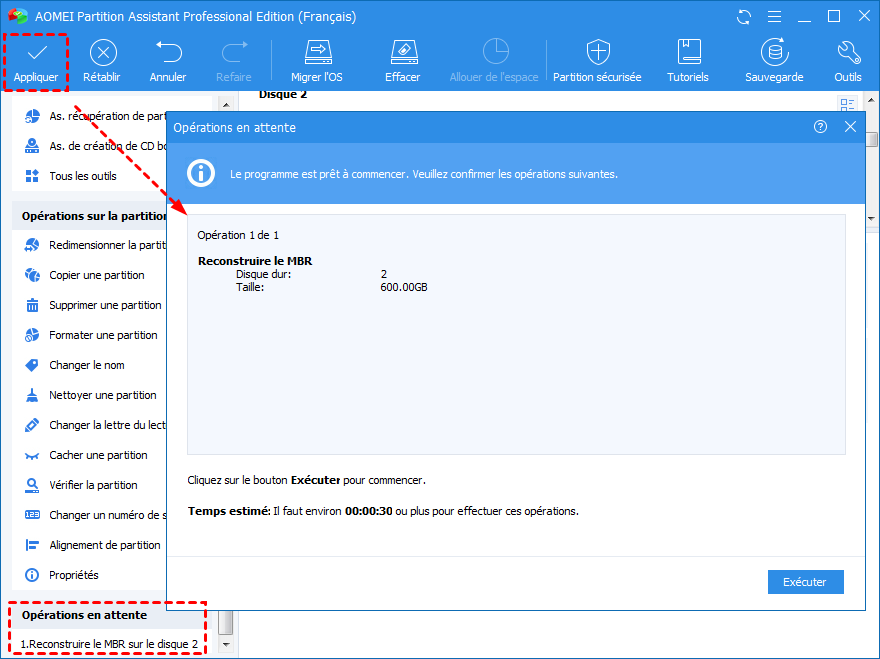Click the Cacher une partition eye icon

(x=32, y=456)
